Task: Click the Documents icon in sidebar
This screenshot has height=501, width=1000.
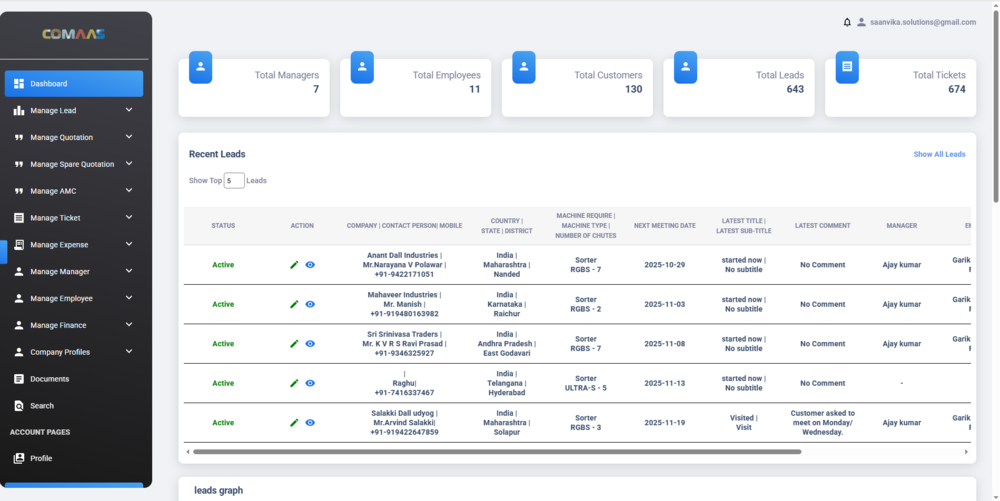Action: (19, 379)
